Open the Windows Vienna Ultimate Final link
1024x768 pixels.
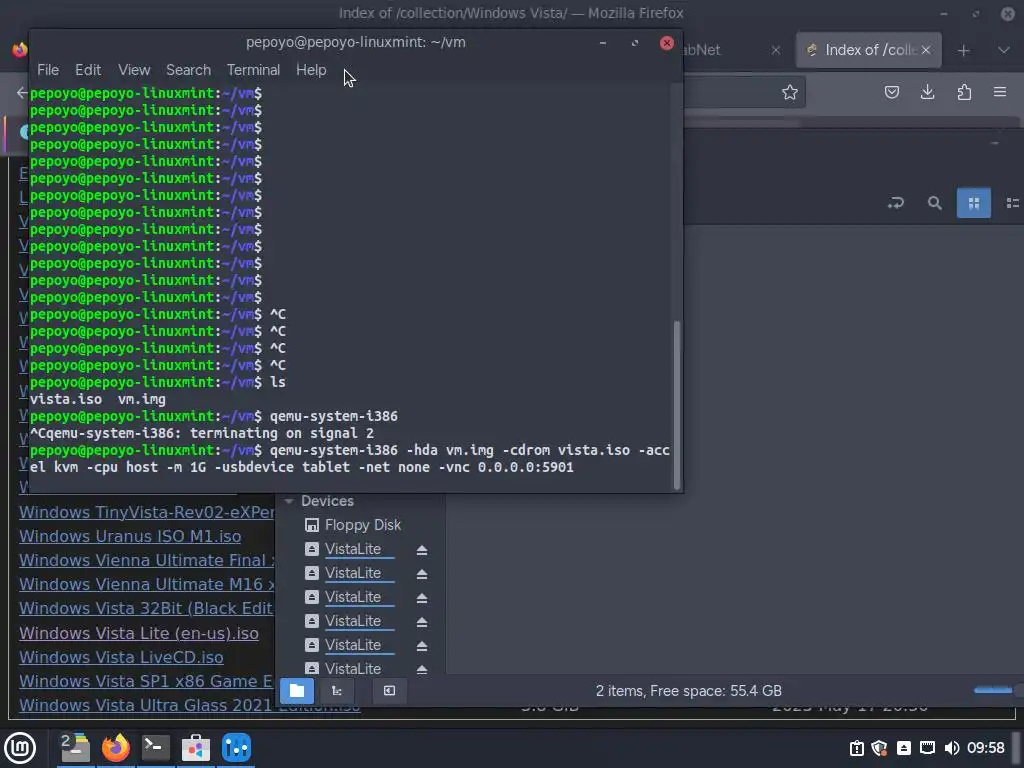pyautogui.click(x=146, y=560)
